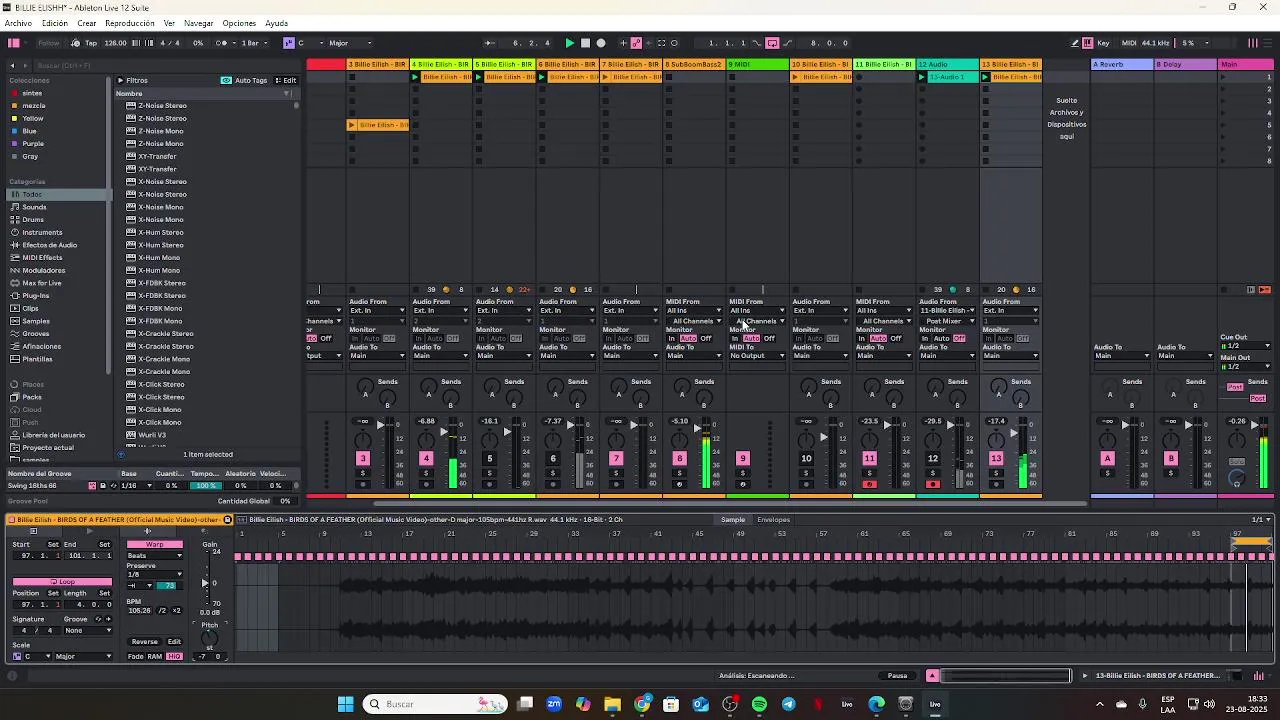Expand the Filtros section
1280x720 pixels.
point(121,80)
